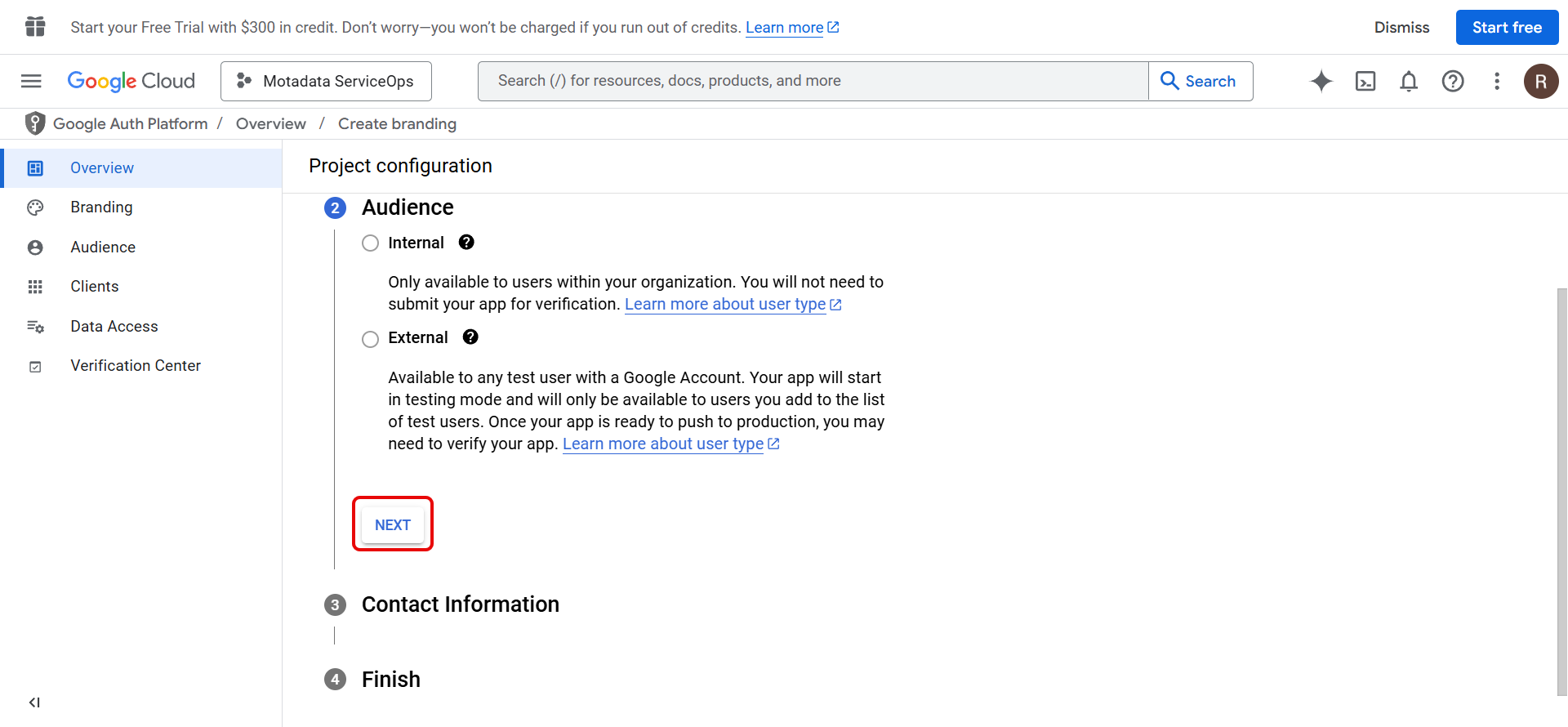The width and height of the screenshot is (1568, 727).
Task: Expand the Finish step
Action: click(x=390, y=680)
